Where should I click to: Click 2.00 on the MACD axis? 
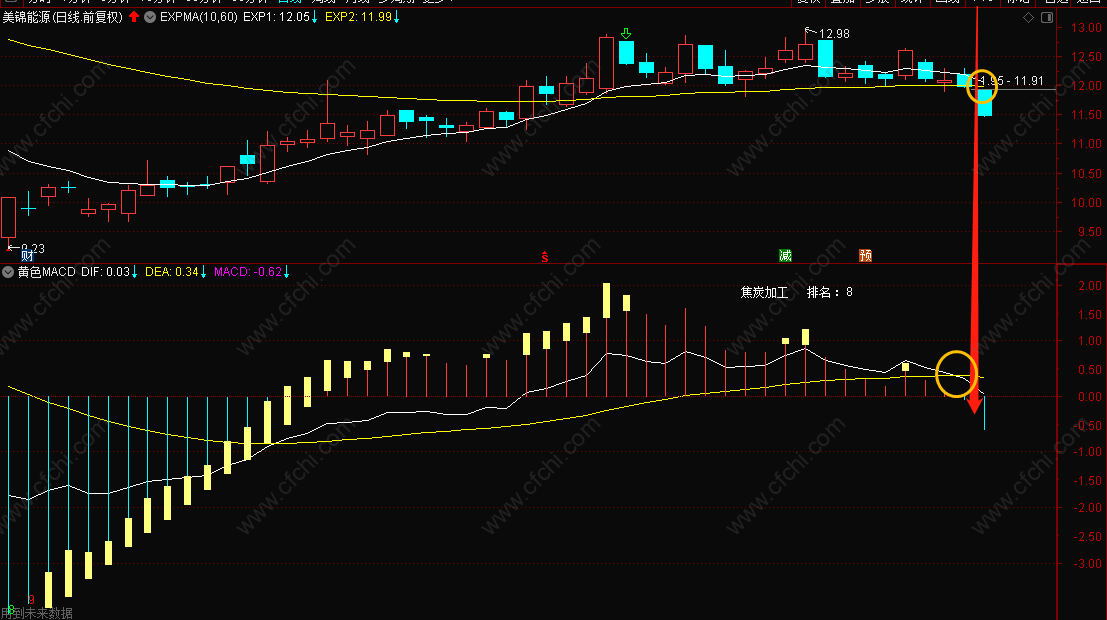(x=1090, y=286)
